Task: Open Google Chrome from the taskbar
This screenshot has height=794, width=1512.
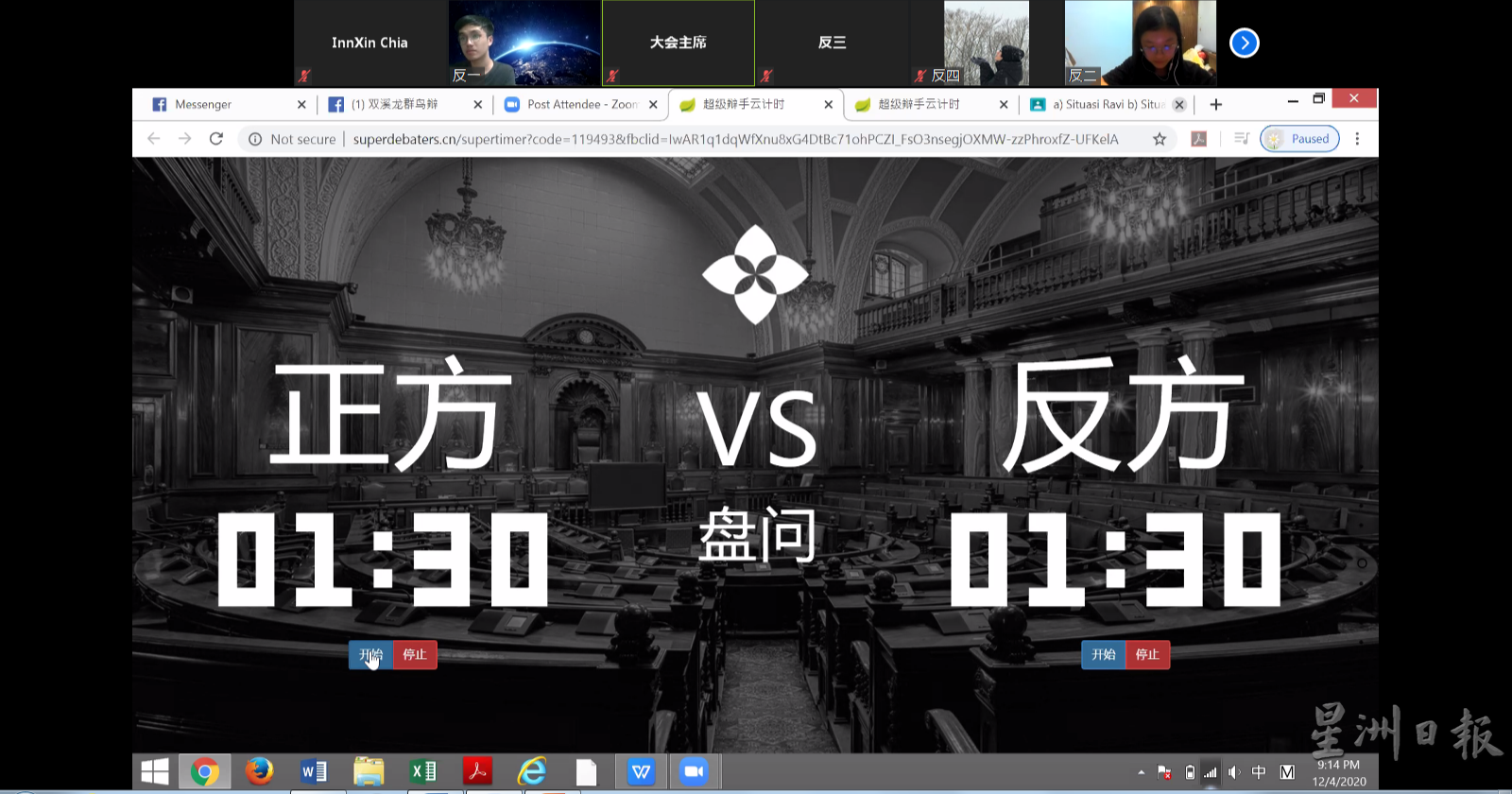Action: point(204,772)
